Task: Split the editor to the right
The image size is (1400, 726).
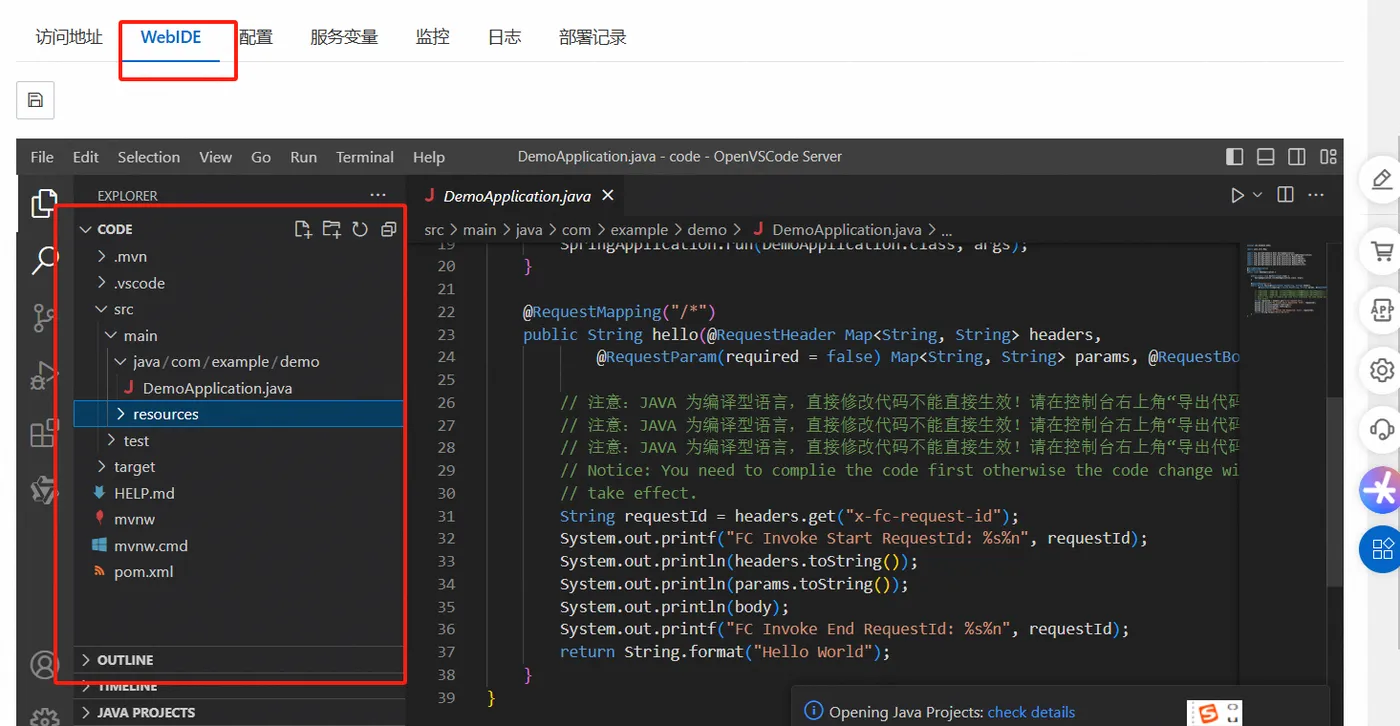Action: (x=1286, y=195)
